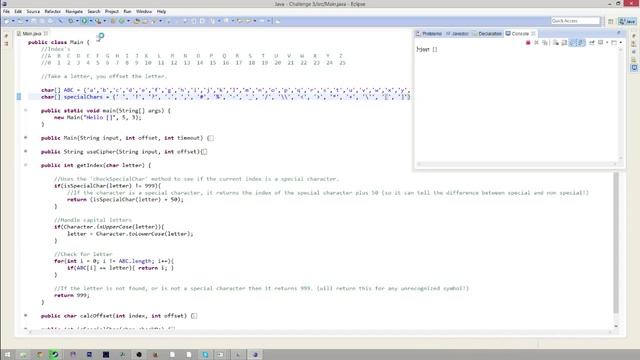Click the Run External Tools icon
Viewport: 640px width, 360px height.
click(x=98, y=21)
